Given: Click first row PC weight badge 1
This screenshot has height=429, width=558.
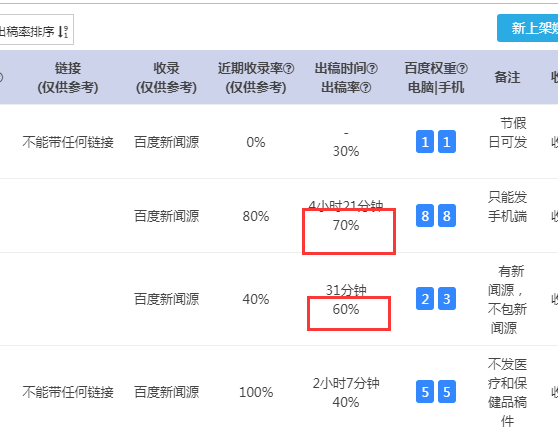Looking at the screenshot, I should (425, 142).
